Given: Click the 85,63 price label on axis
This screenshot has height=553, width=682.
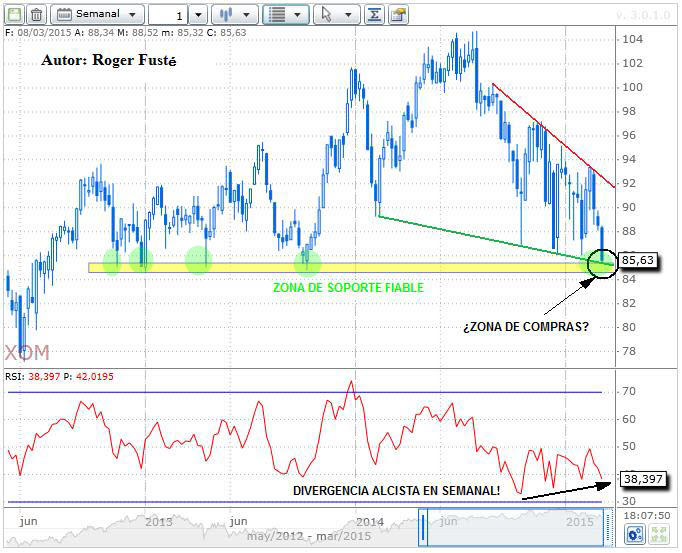Looking at the screenshot, I should 643,259.
